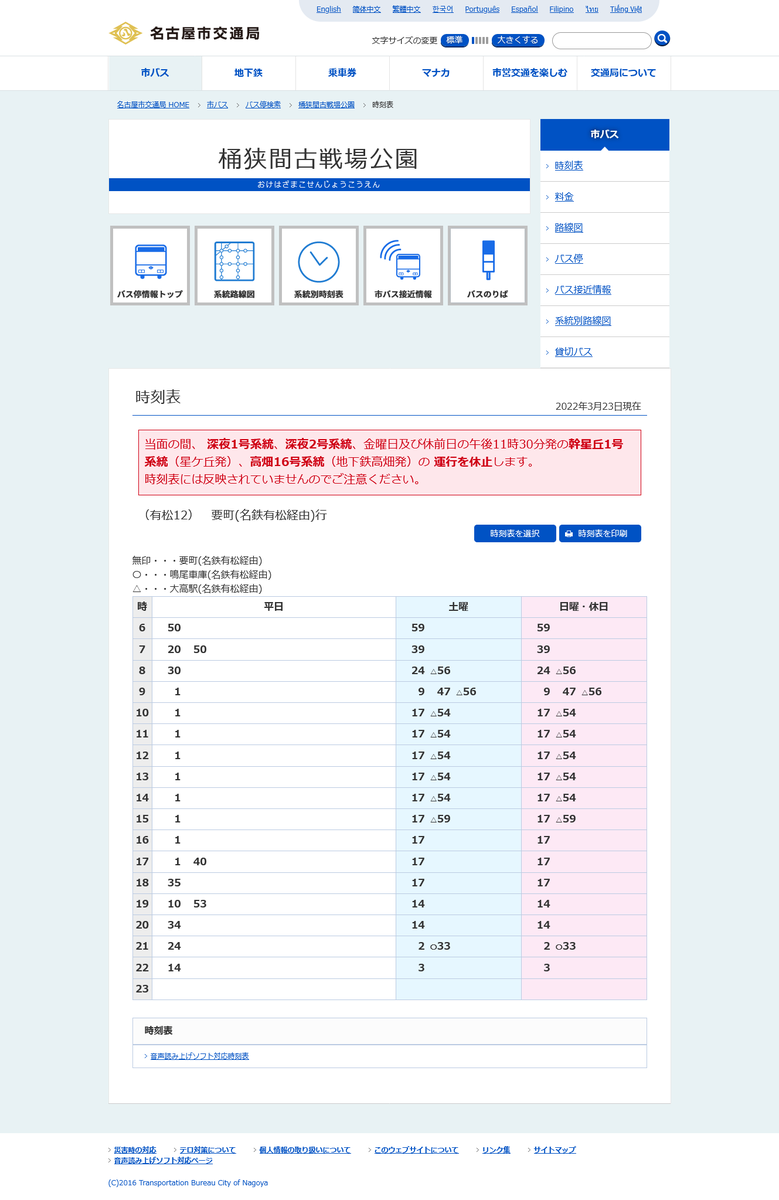Click the text size level indicator bars
The width and height of the screenshot is (779, 1200).
point(480,41)
